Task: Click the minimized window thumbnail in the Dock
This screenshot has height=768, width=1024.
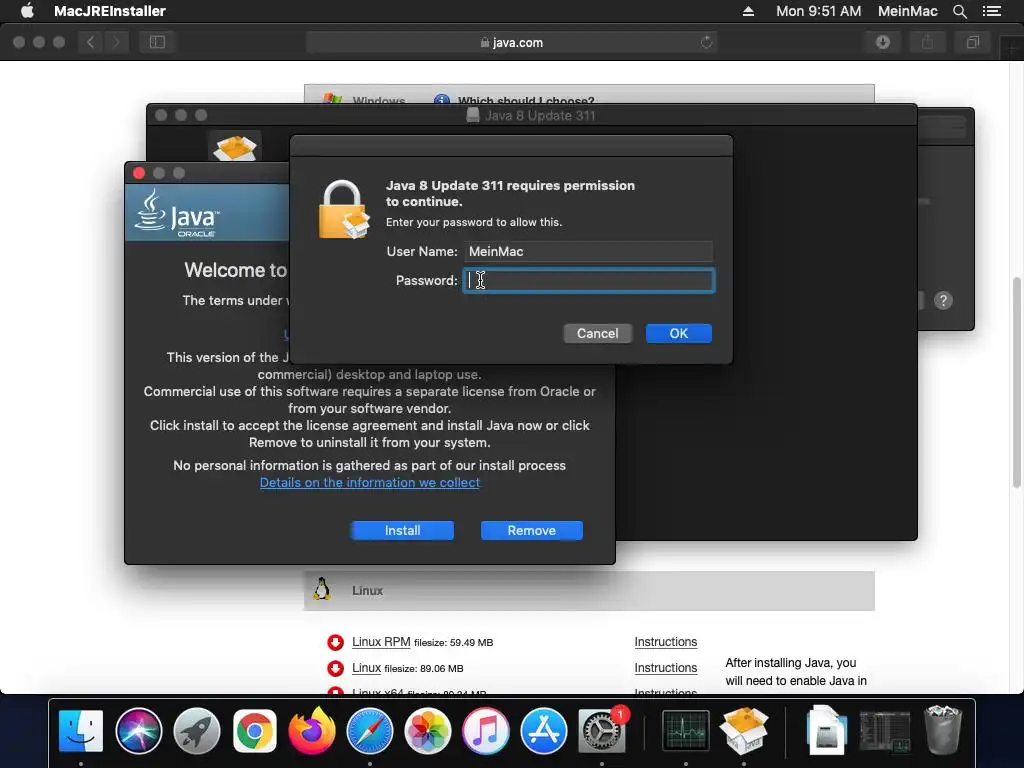Action: point(885,732)
